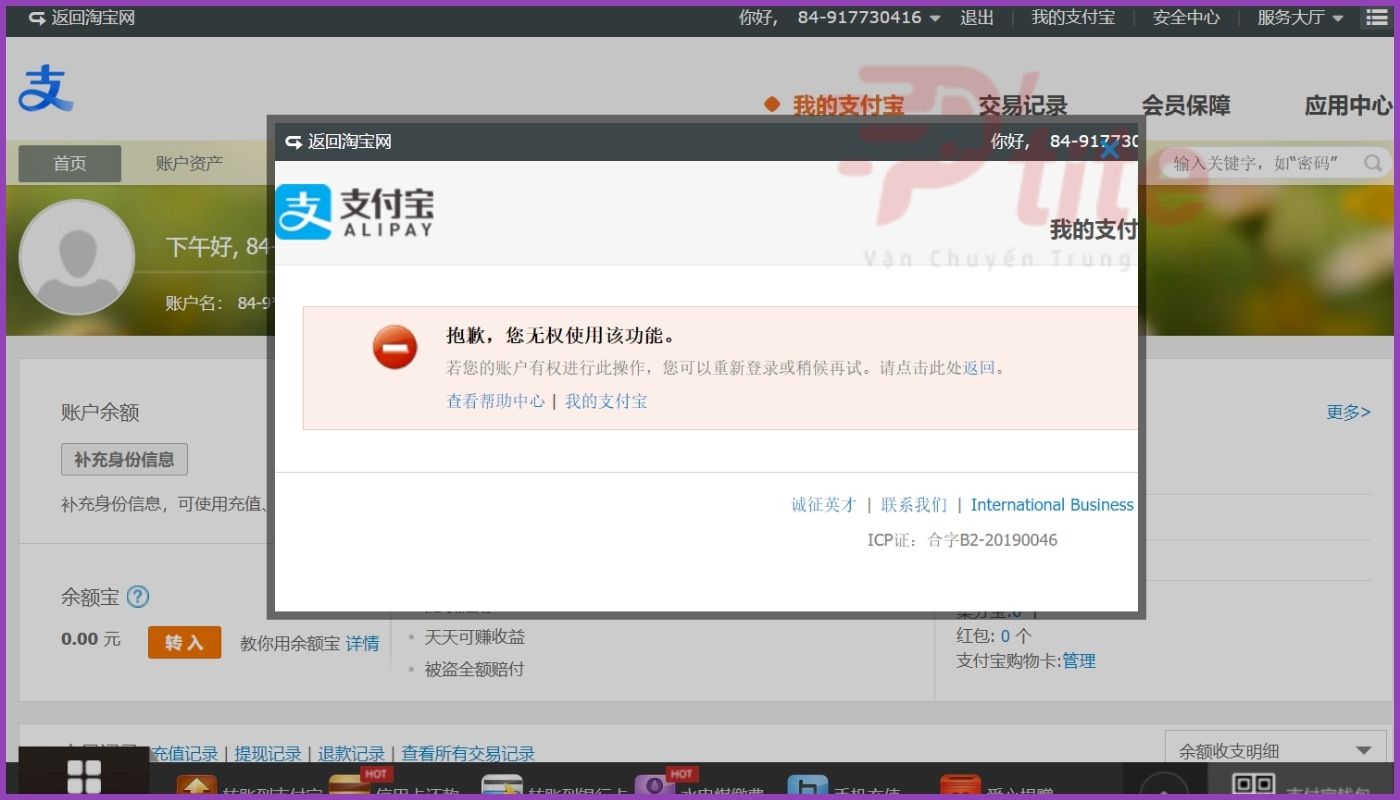
Task: Click the ICP证 合字B2-20190046 text
Action: [x=962, y=540]
